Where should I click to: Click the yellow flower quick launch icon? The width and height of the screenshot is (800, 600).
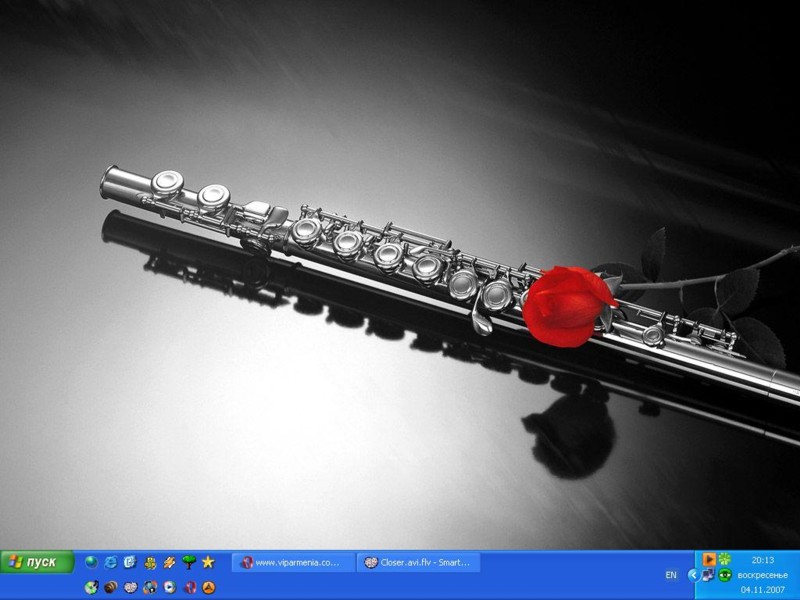pyautogui.click(x=150, y=562)
